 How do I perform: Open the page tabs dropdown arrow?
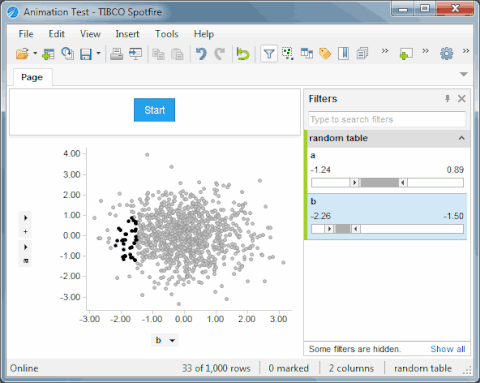(x=464, y=74)
